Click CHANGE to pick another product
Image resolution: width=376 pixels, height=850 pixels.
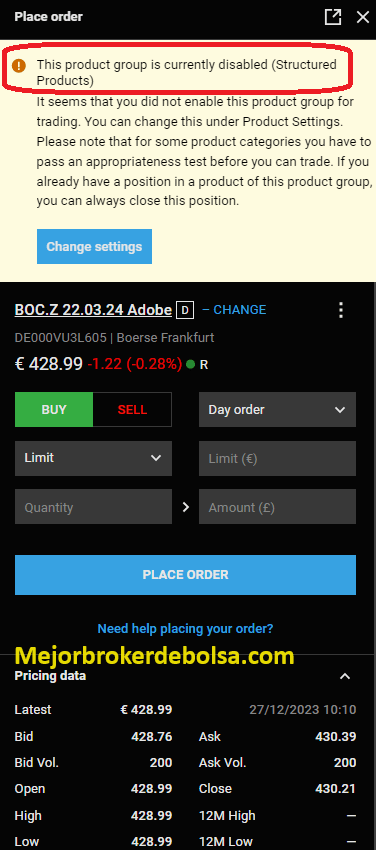tap(234, 310)
